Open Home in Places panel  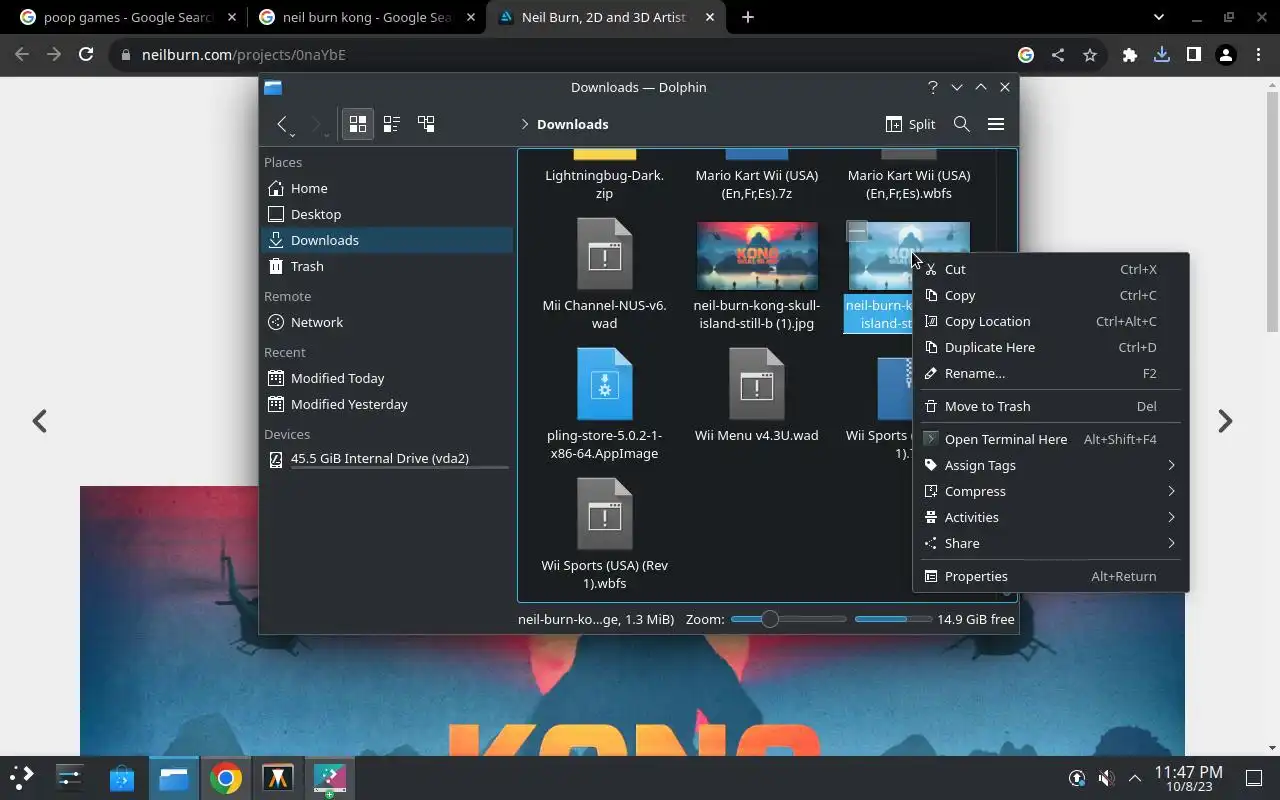point(387,188)
